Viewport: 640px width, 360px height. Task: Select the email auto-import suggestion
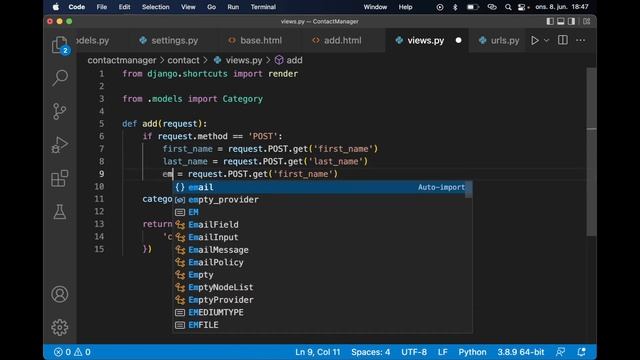click(x=322, y=187)
